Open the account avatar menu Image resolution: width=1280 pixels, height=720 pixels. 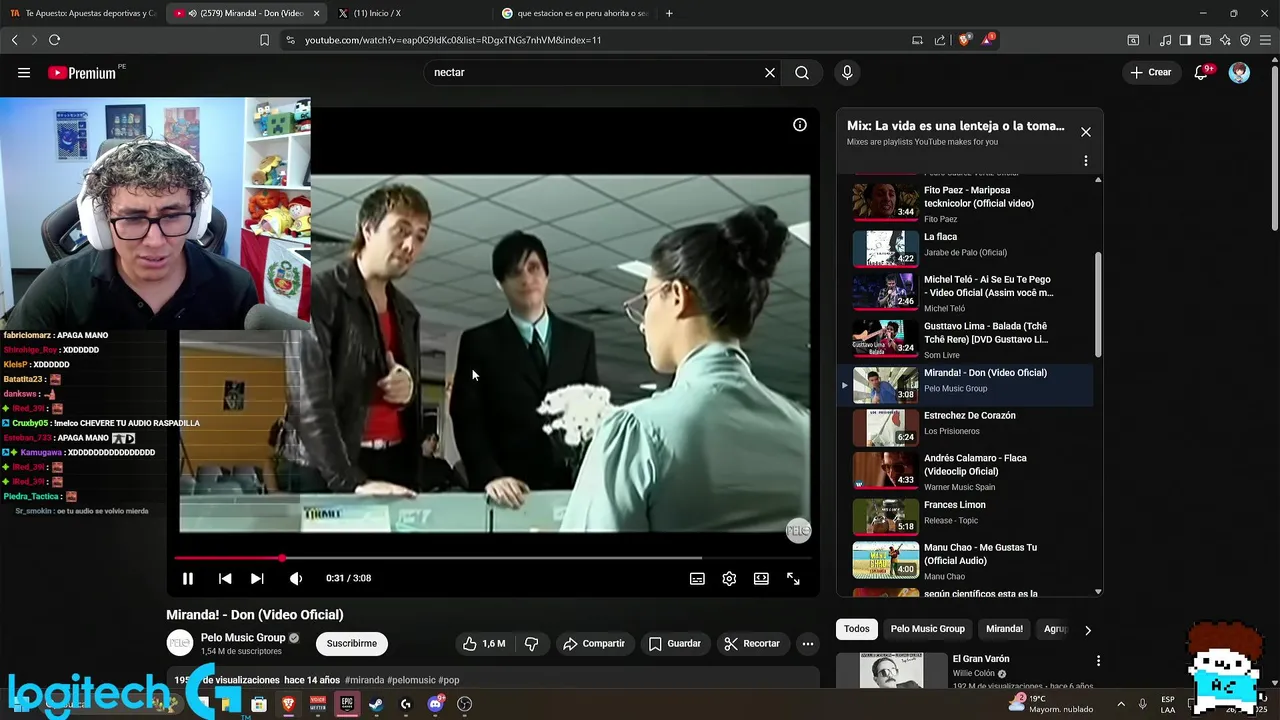pyautogui.click(x=1239, y=72)
